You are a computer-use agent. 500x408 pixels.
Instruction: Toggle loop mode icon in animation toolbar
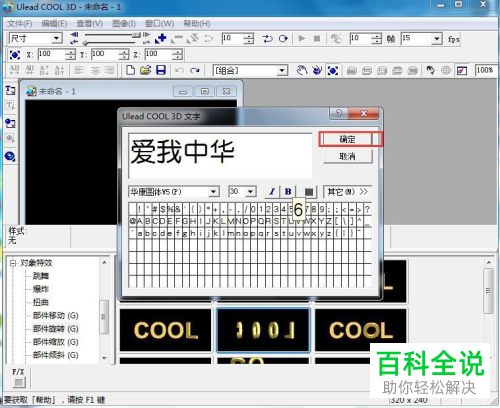[283, 39]
